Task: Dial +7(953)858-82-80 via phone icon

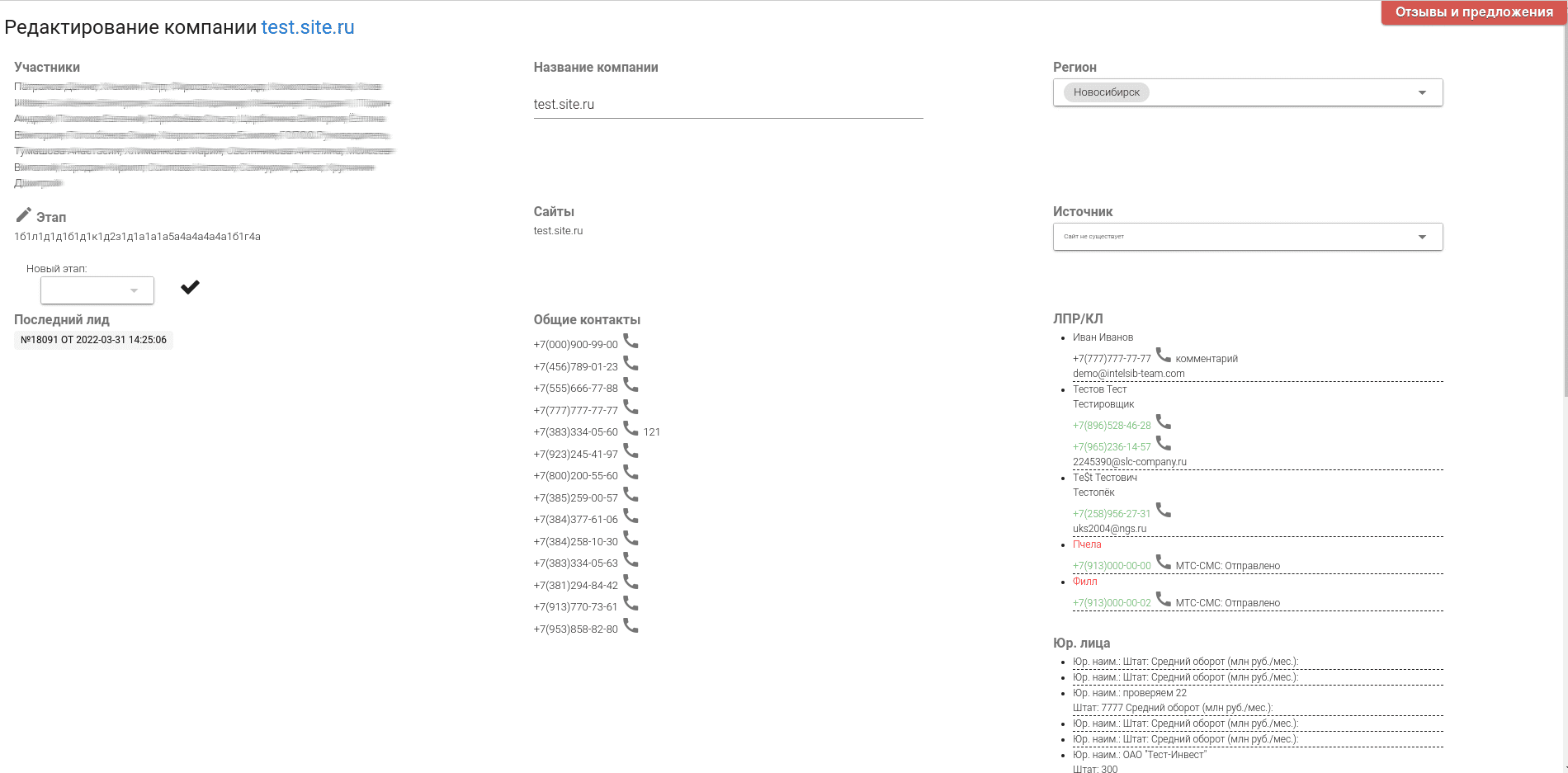Action: click(631, 626)
